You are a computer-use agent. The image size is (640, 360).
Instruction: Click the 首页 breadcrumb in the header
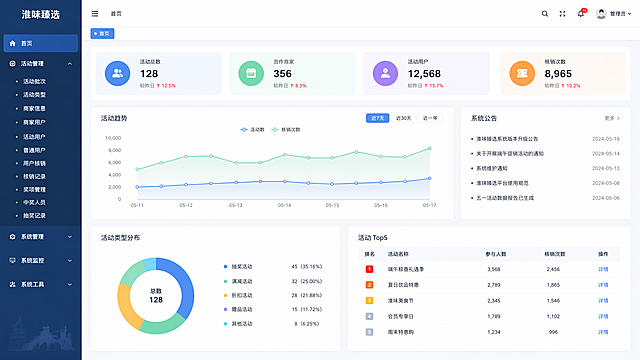(116, 14)
